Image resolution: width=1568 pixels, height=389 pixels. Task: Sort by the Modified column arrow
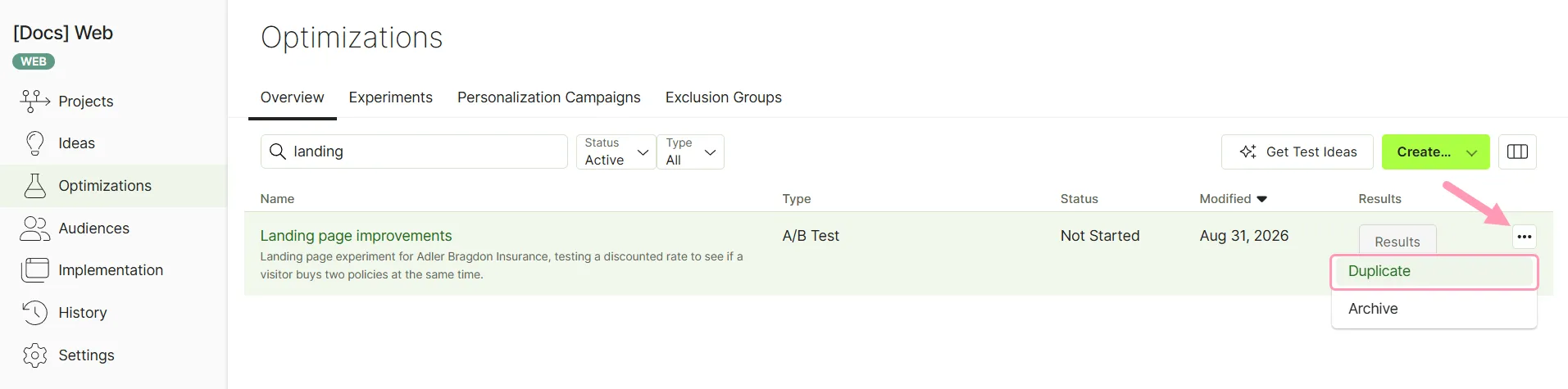point(1261,199)
